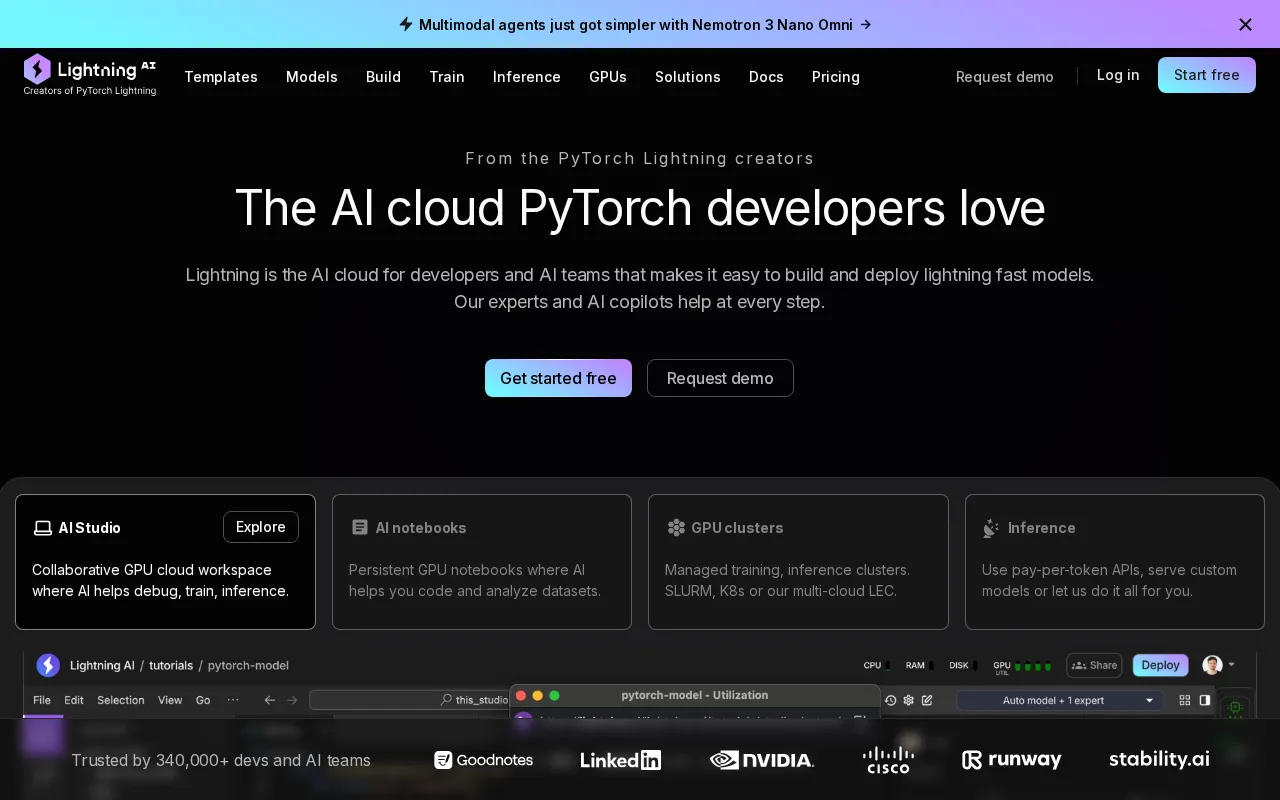Click the settings gear icon in studio
1280x800 pixels.
coord(908,700)
